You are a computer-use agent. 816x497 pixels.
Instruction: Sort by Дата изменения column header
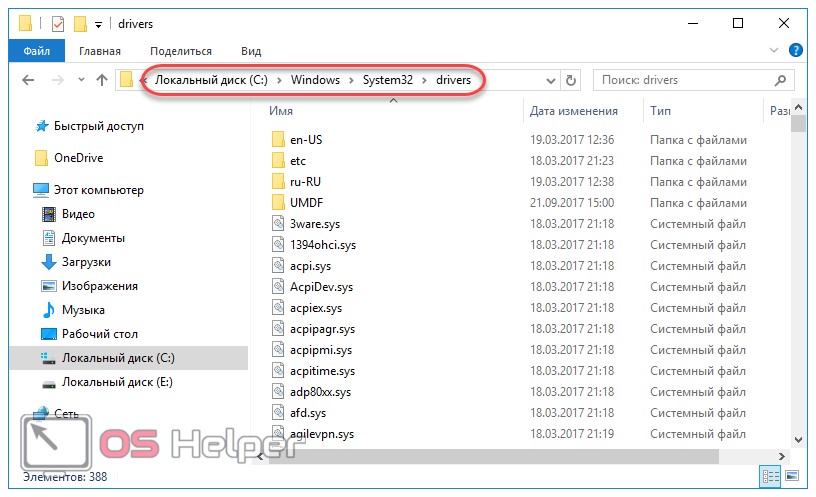point(573,111)
